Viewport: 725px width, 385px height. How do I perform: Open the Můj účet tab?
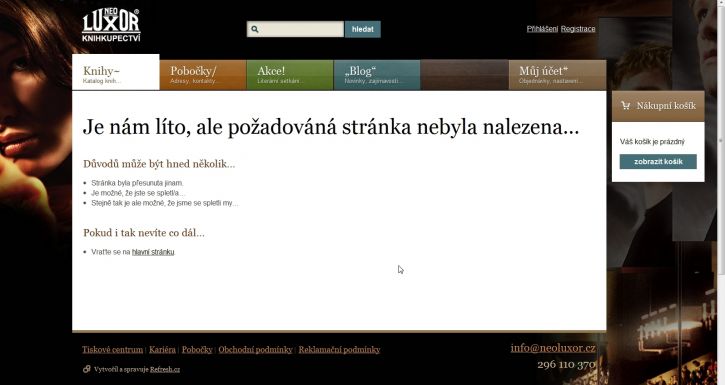(x=557, y=74)
